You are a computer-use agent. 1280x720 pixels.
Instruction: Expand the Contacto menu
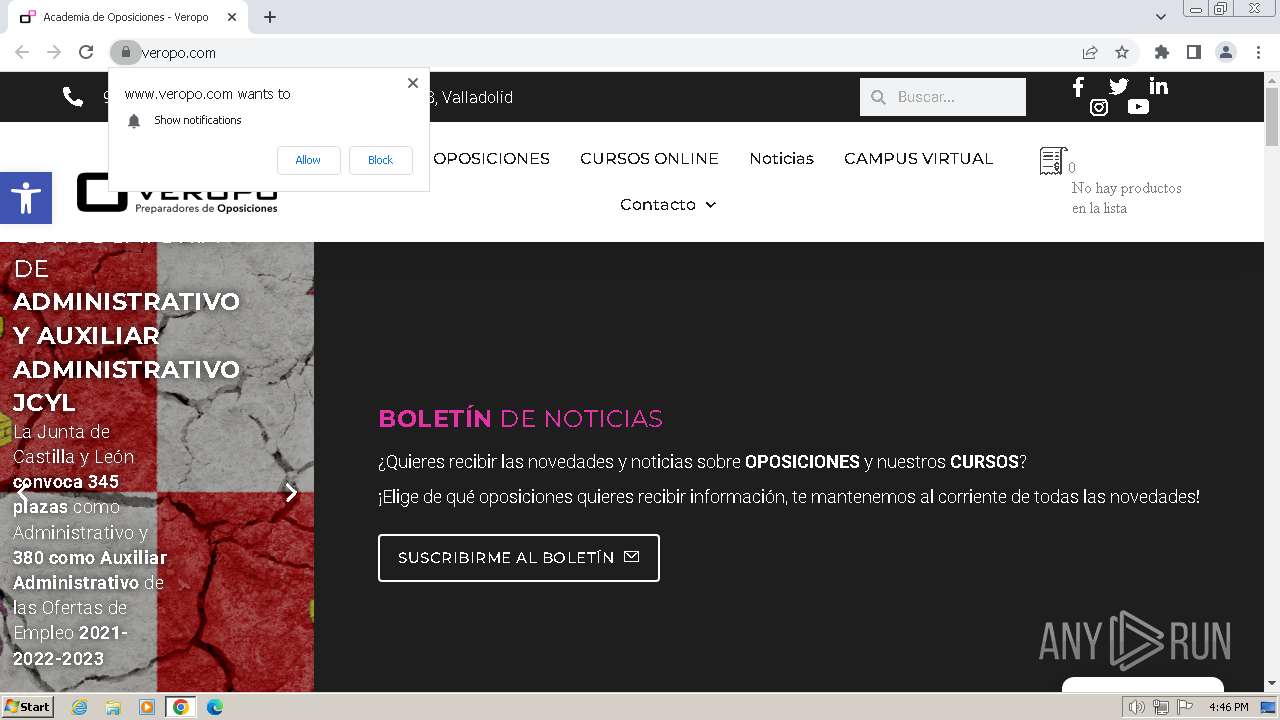click(x=668, y=204)
